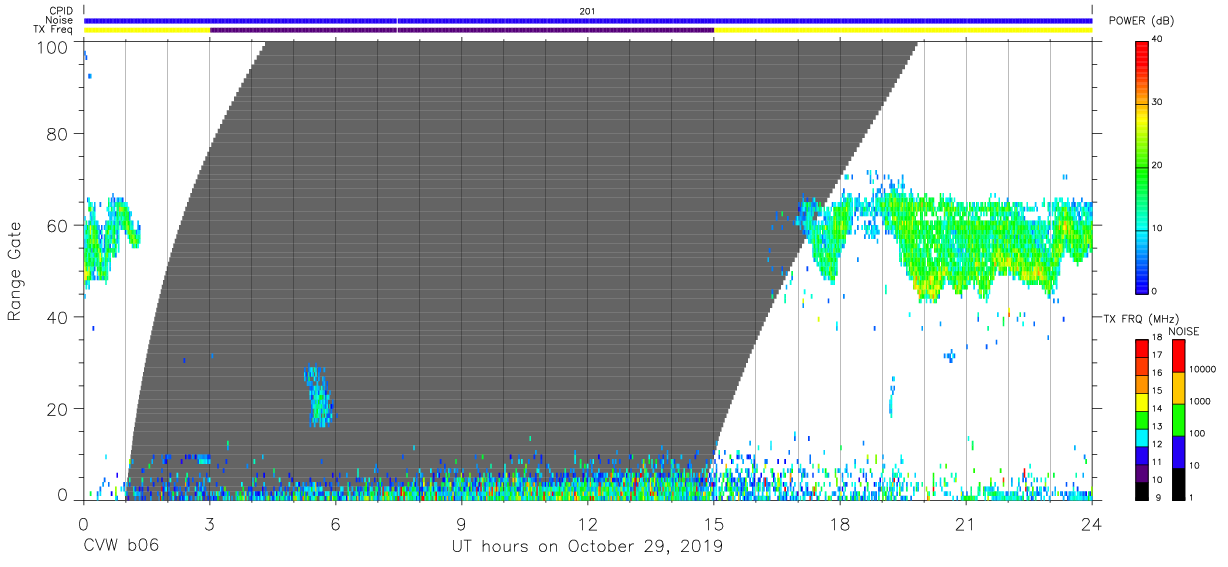Screen dimensions: 1228x567
Task: Click the 1000 tick on the NOISE legend
Action: 1200,401
